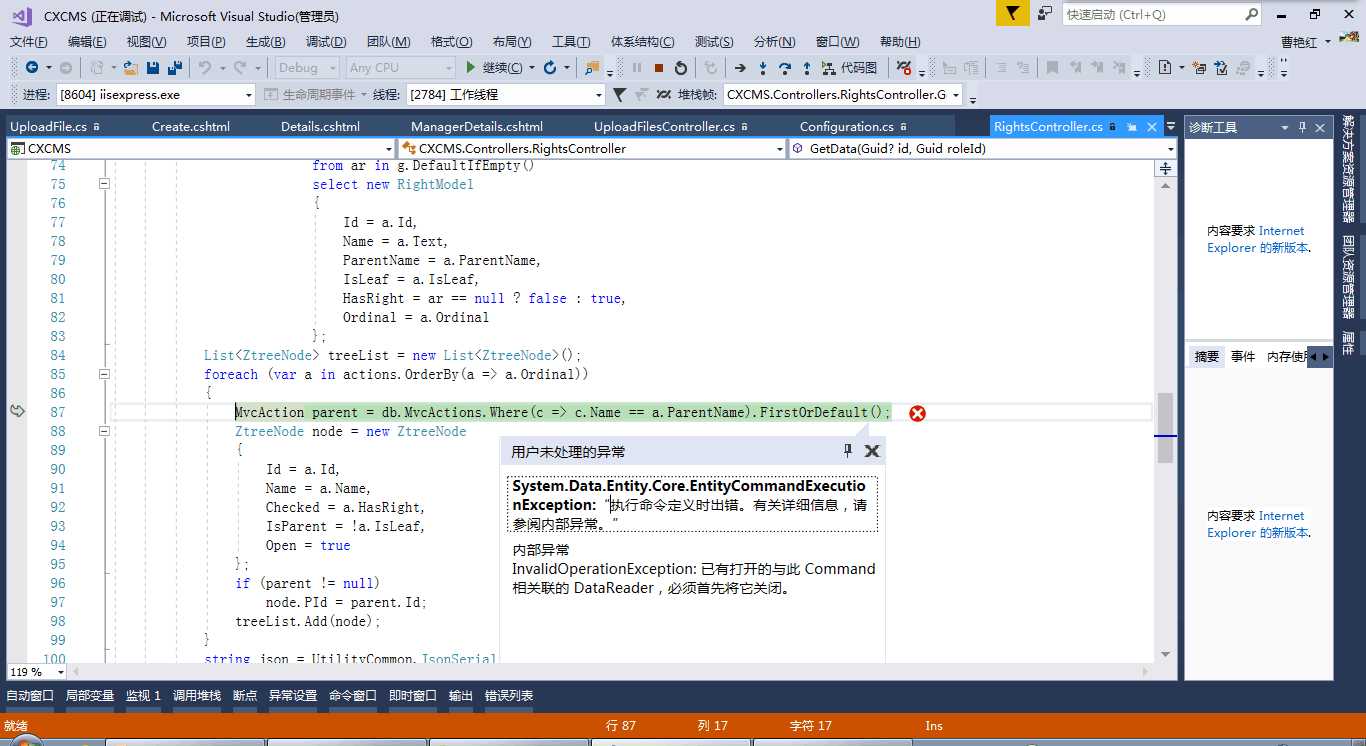Close the 诊断工具 panel
1366x746 pixels.
(x=1321, y=128)
